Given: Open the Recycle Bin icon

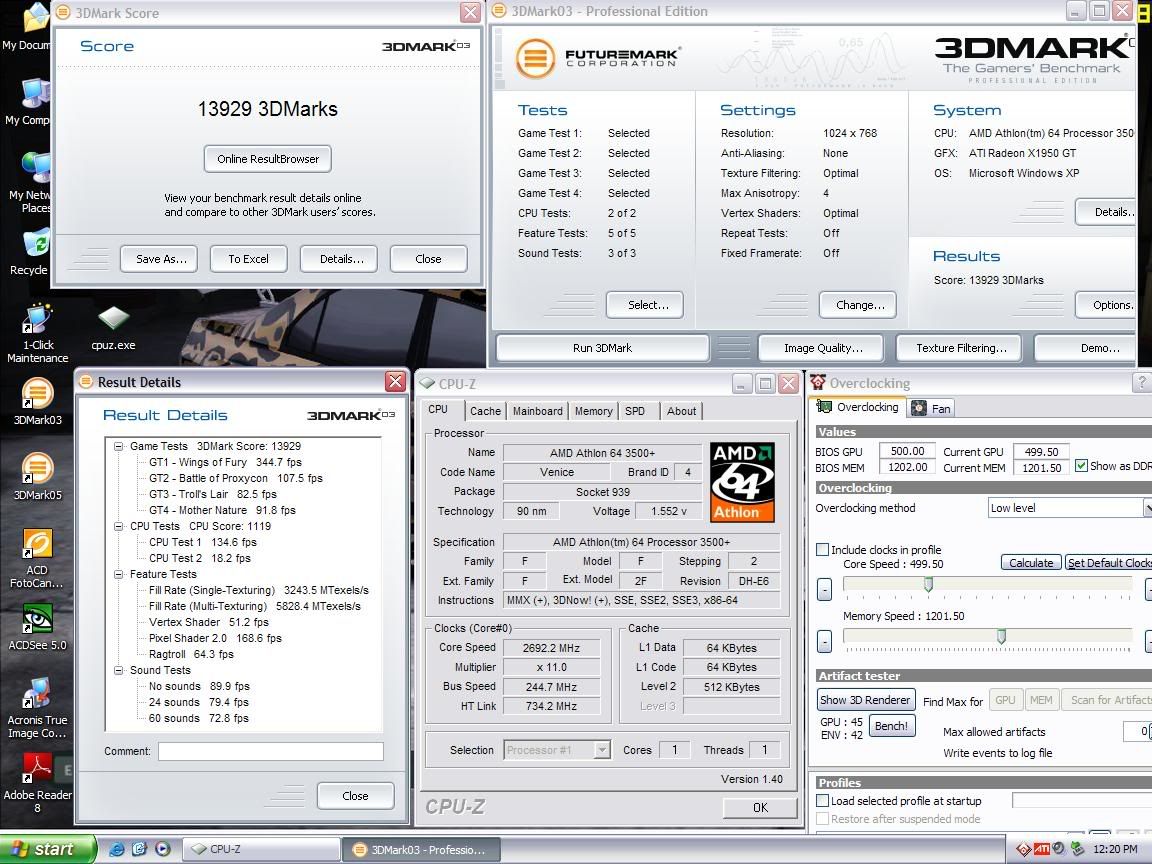Looking at the screenshot, I should pos(36,245).
